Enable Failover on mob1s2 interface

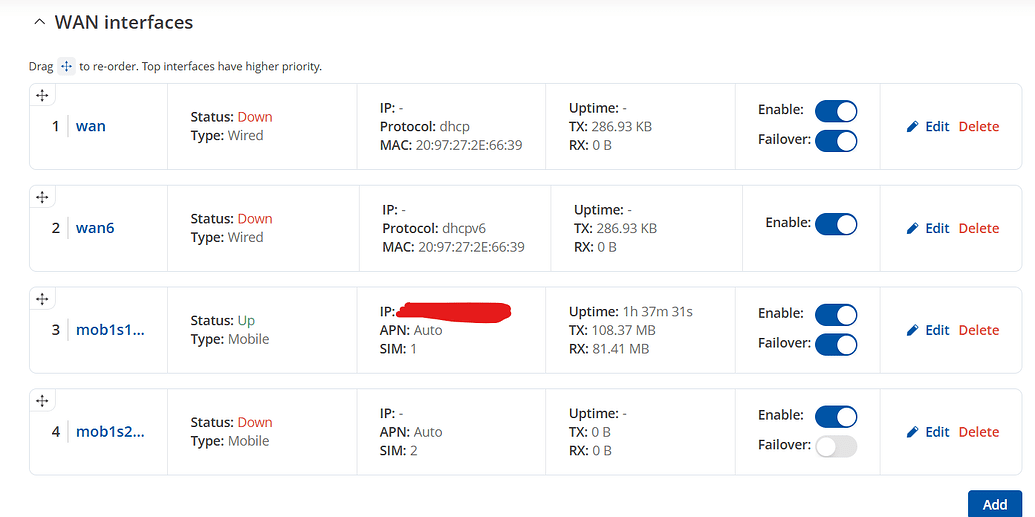tap(836, 447)
